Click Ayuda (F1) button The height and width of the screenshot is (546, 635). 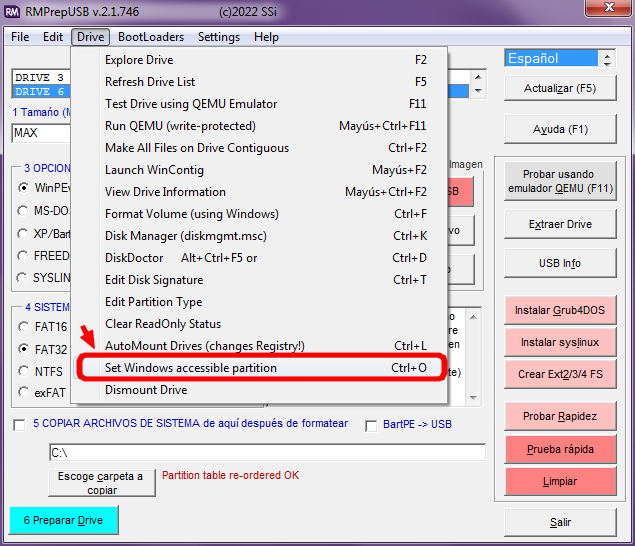point(560,129)
